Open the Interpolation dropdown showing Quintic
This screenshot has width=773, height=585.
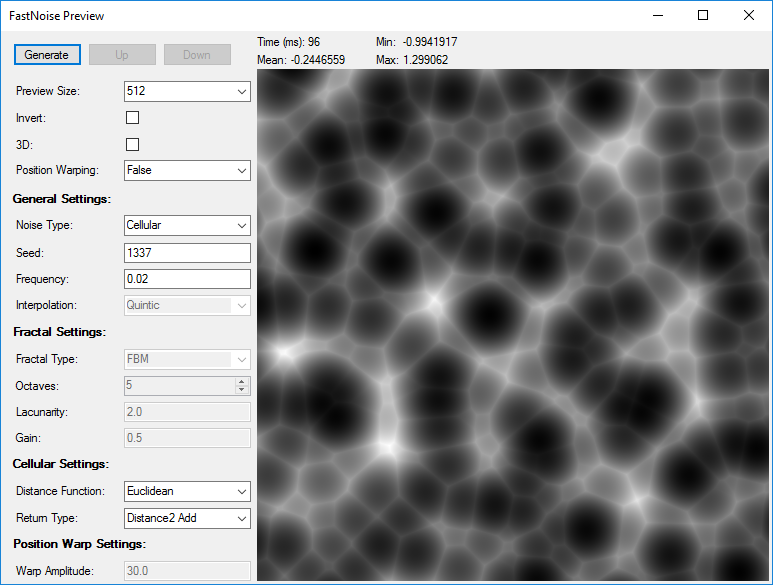click(x=187, y=305)
